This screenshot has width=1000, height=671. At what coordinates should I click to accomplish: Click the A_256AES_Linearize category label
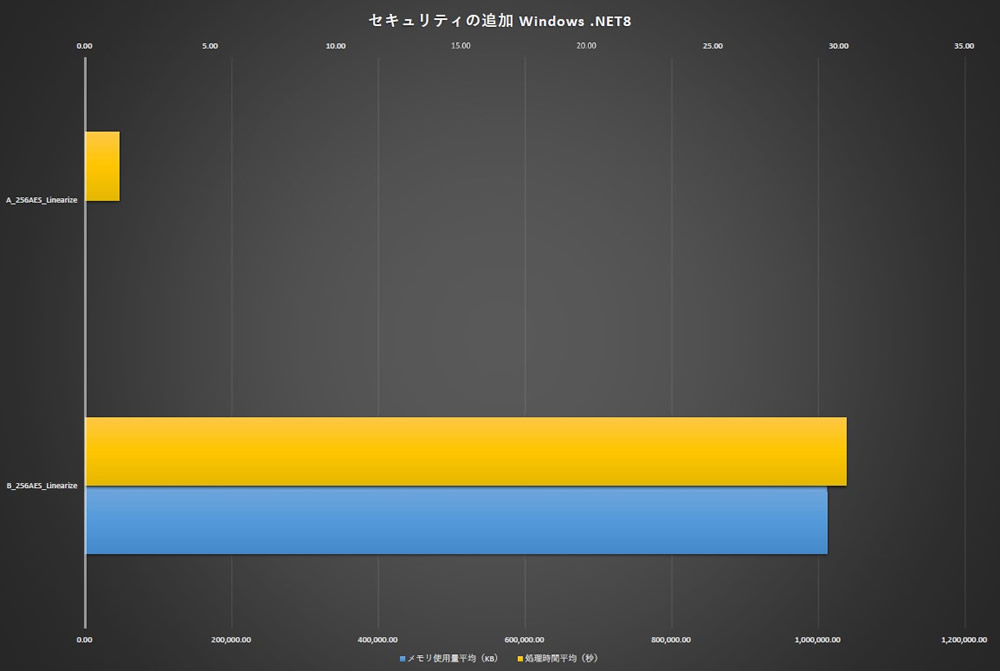(42, 201)
